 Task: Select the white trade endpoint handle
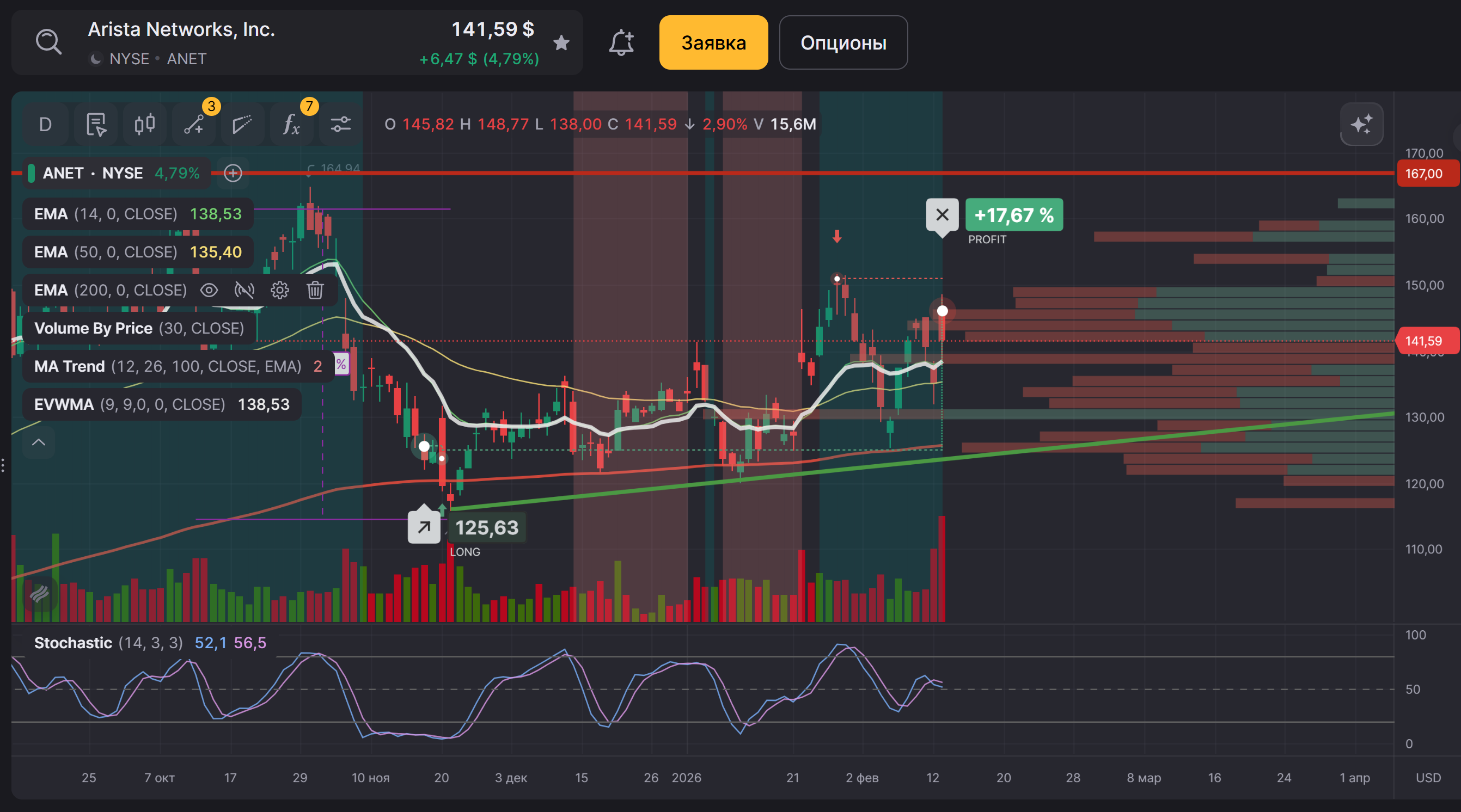click(x=942, y=311)
